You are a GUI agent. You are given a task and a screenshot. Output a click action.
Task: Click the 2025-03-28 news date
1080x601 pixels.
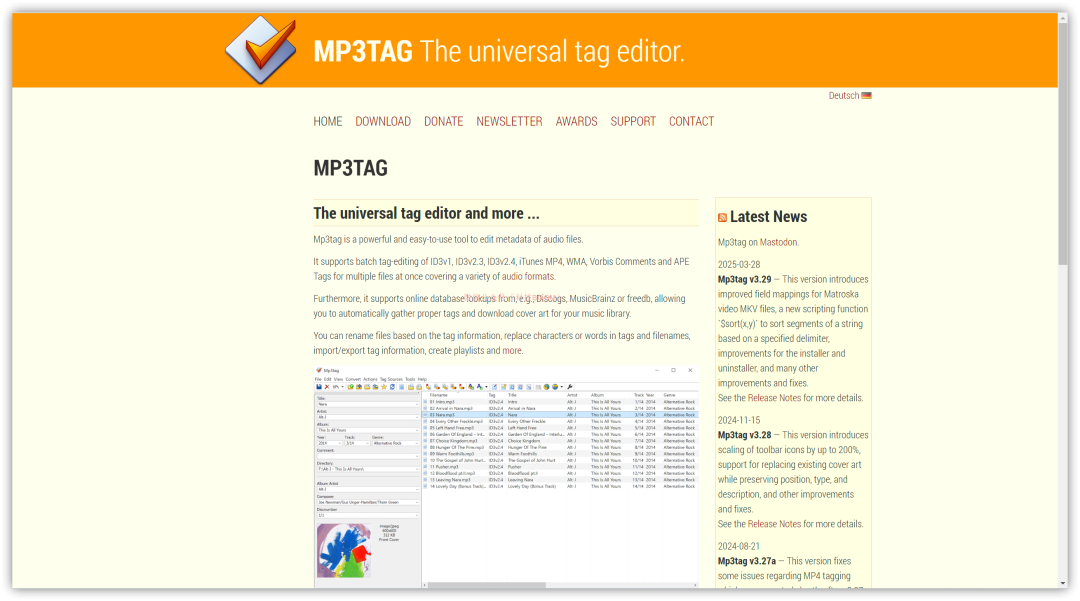click(739, 264)
